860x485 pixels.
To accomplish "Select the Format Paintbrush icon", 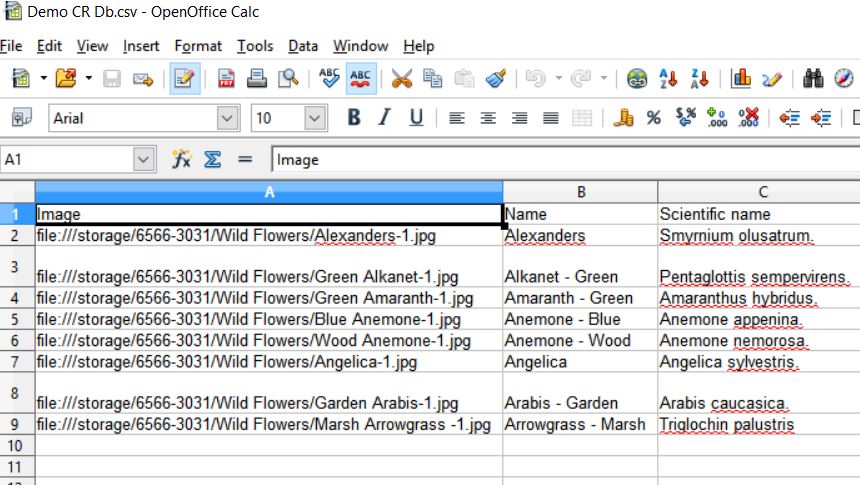I will tap(496, 78).
